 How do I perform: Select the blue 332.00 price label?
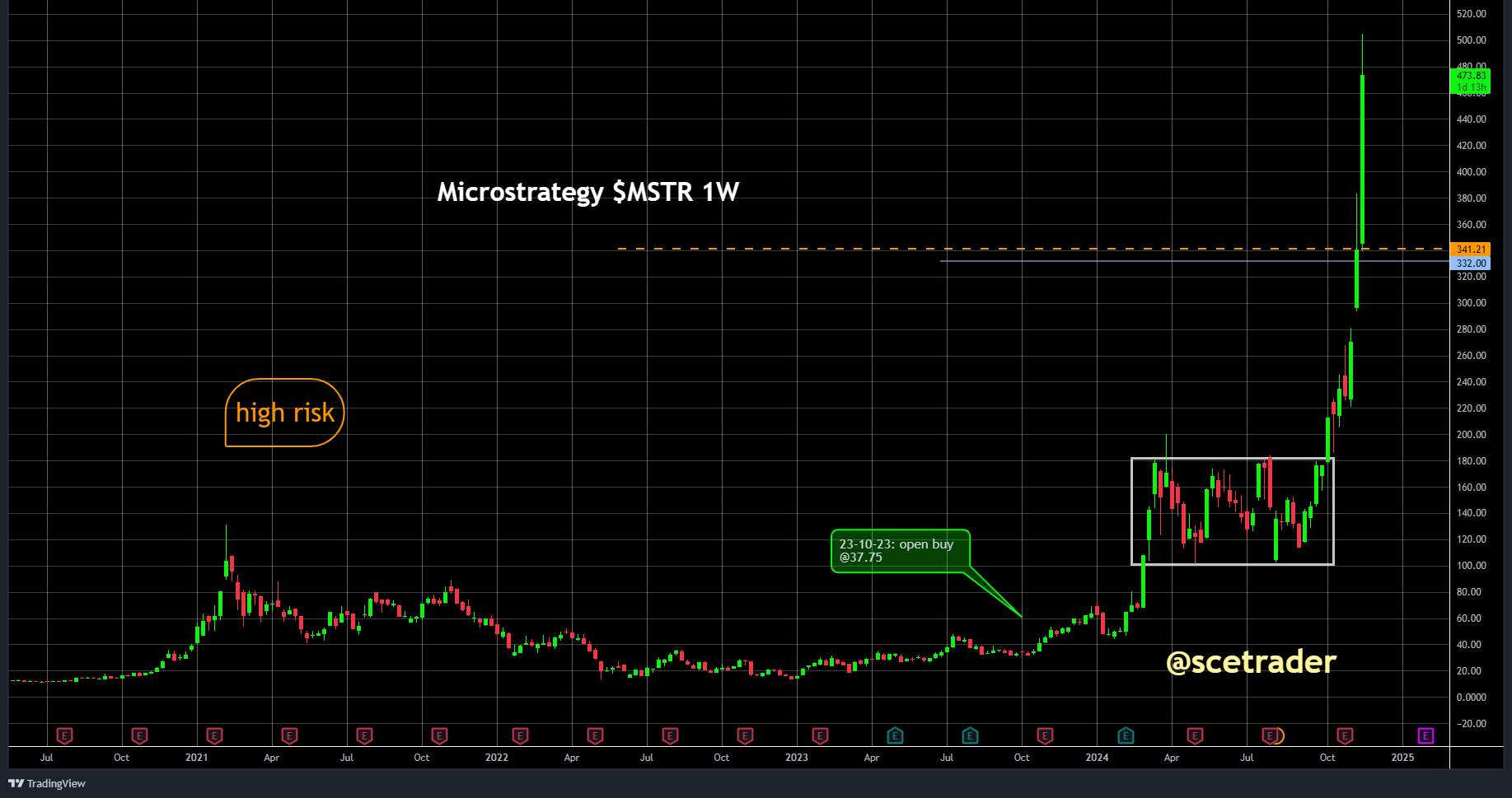1471,264
